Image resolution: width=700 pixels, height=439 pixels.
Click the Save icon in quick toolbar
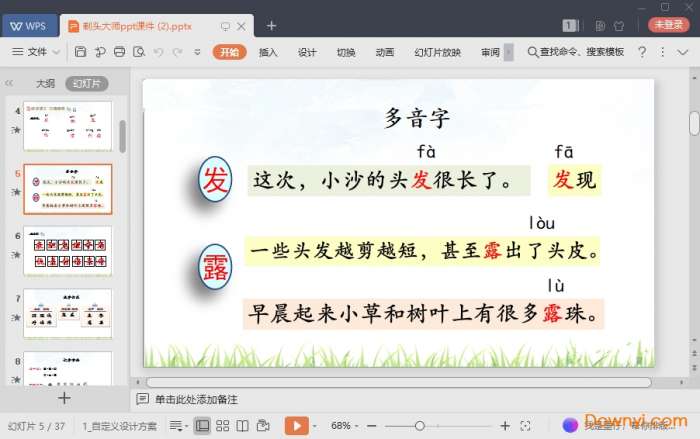point(80,52)
